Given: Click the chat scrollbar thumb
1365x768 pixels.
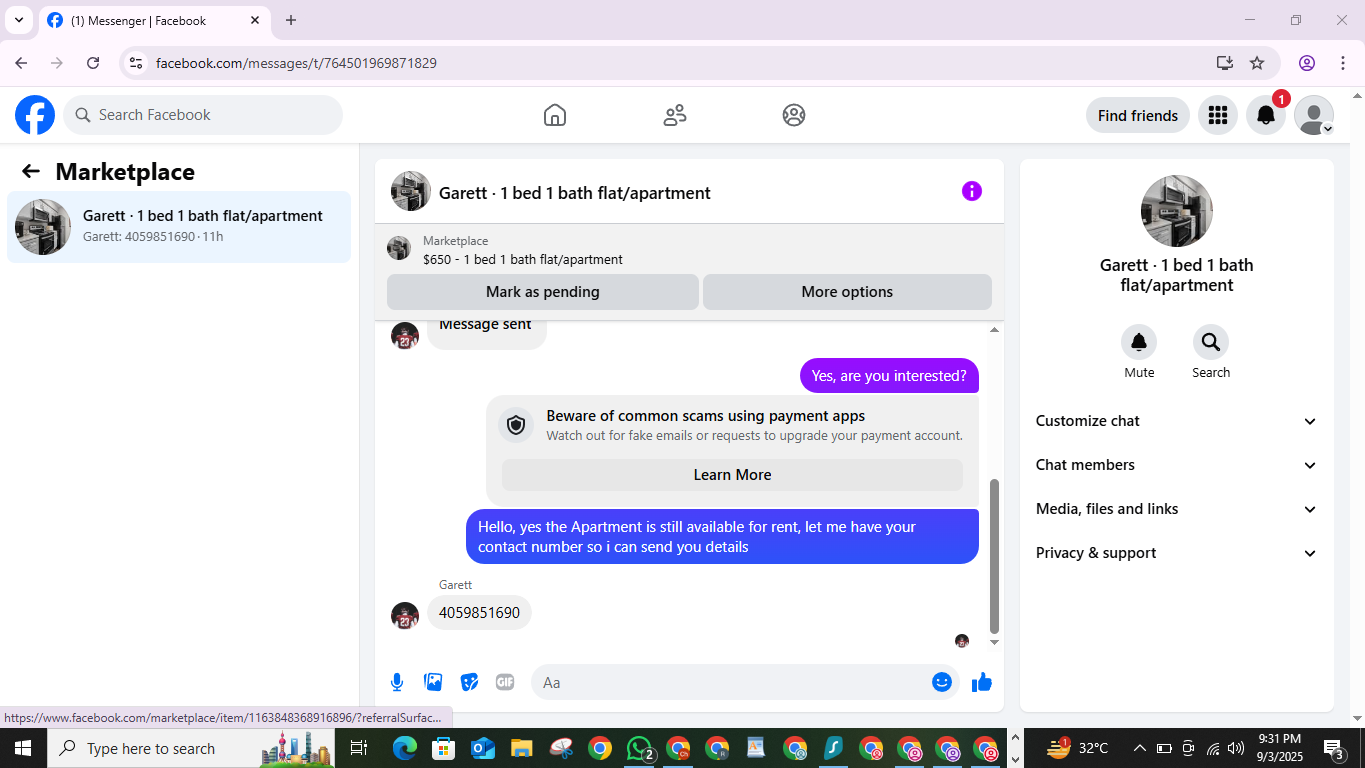Looking at the screenshot, I should point(994,556).
